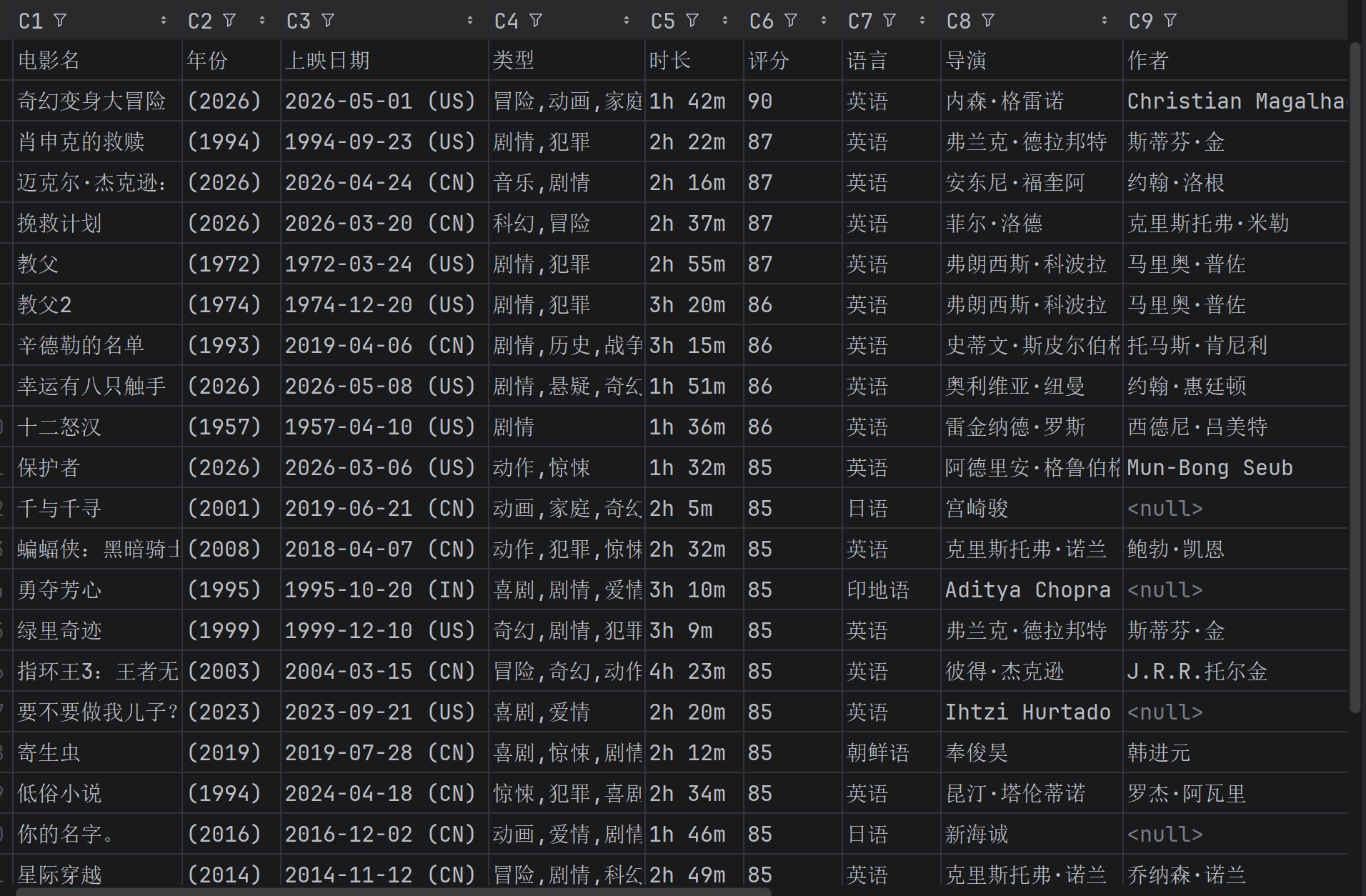Image resolution: width=1366 pixels, height=896 pixels.
Task: Select genre cell '音乐,剧情'
Action: (x=567, y=182)
